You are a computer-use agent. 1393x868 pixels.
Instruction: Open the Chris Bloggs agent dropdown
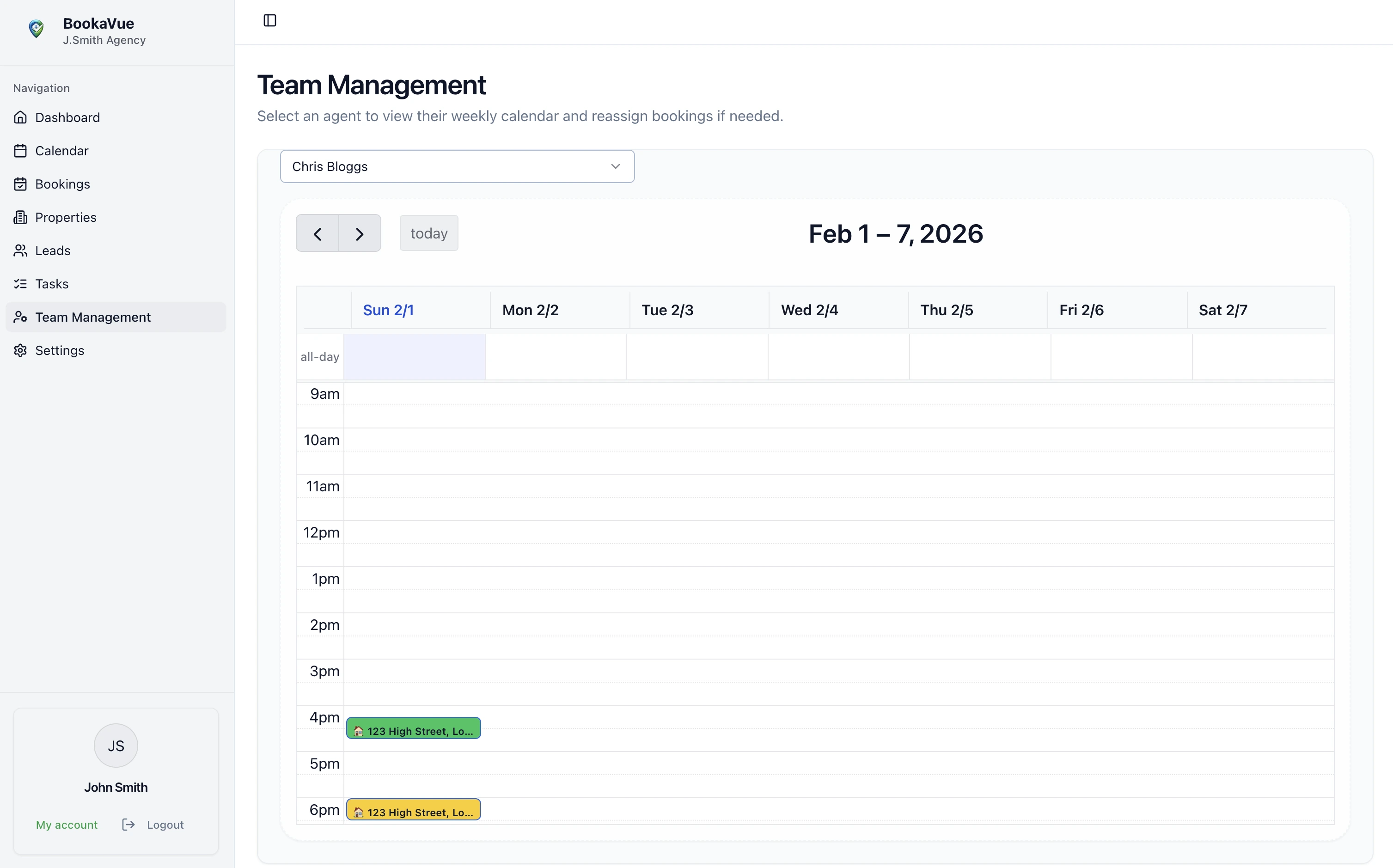(x=457, y=166)
